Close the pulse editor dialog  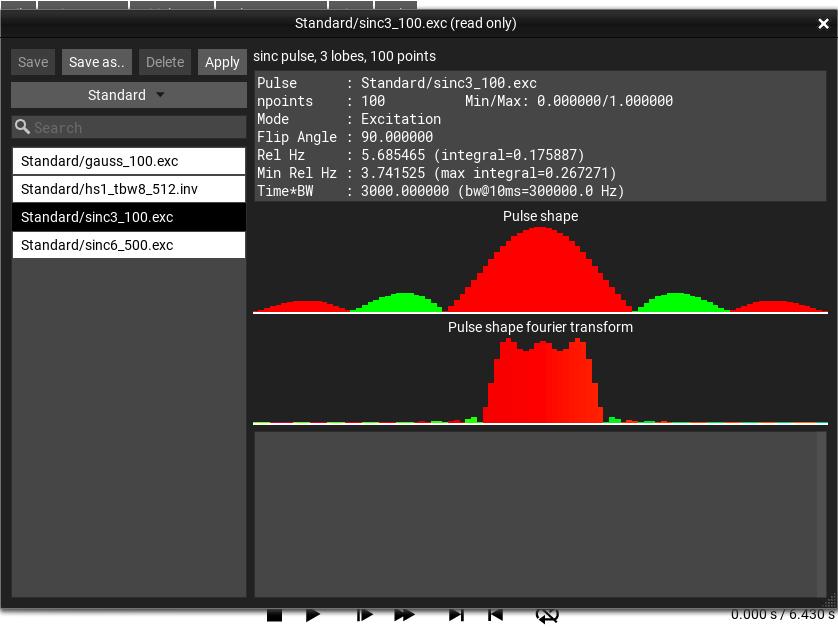823,23
